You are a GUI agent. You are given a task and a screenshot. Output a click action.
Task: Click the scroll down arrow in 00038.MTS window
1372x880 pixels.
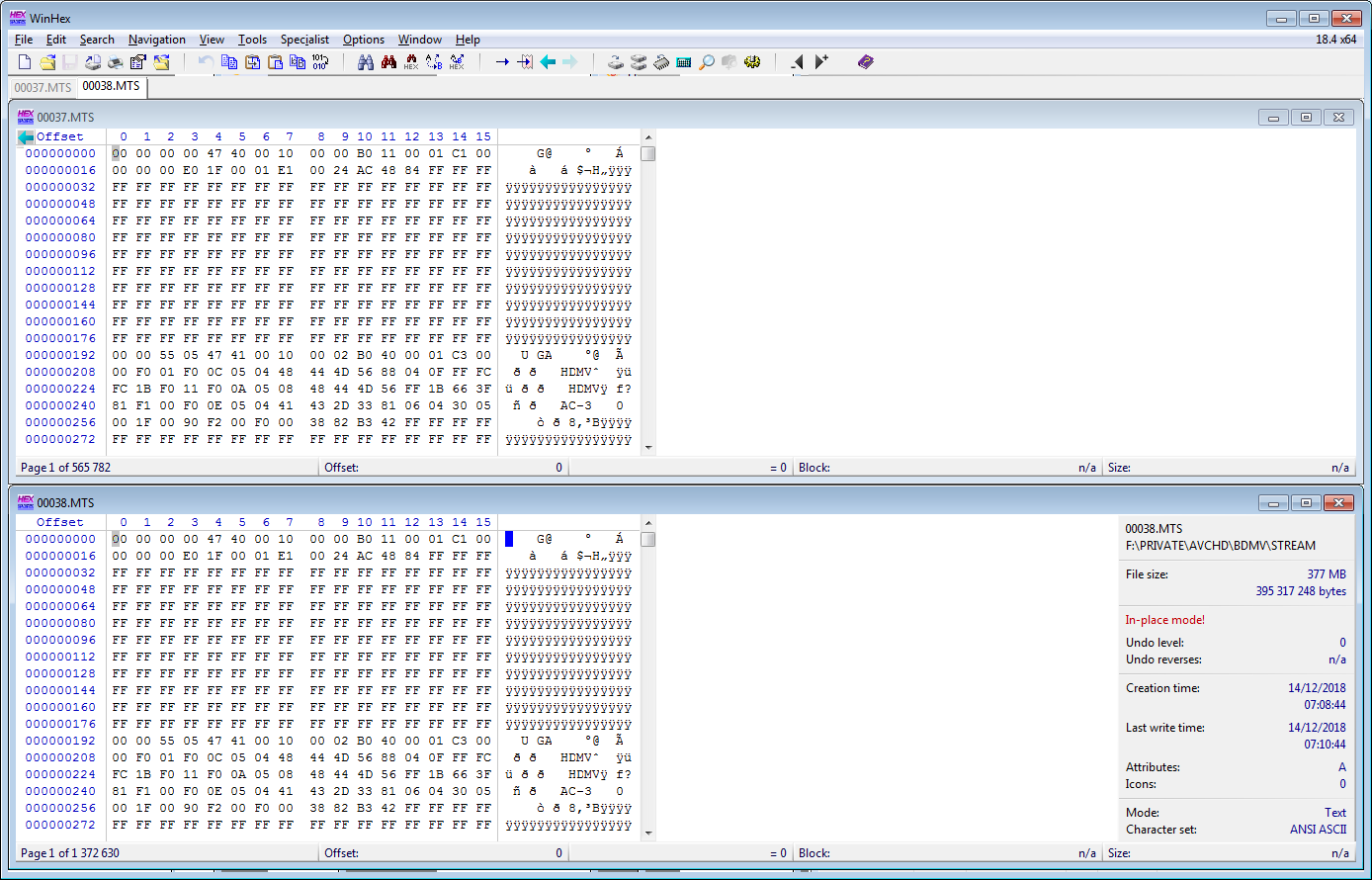coord(648,833)
